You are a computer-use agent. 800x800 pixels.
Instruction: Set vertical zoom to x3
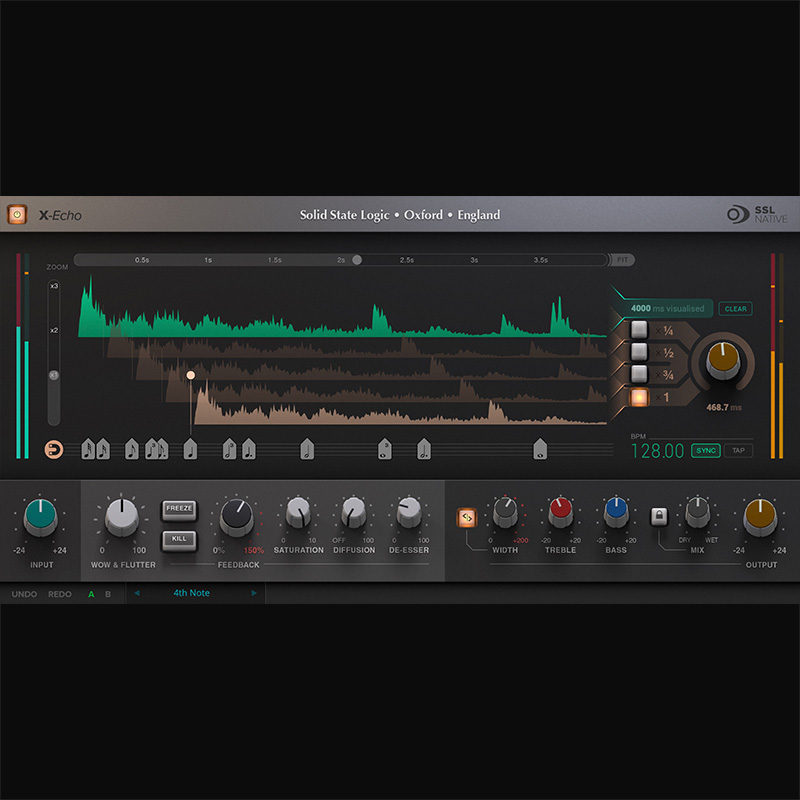[54, 286]
